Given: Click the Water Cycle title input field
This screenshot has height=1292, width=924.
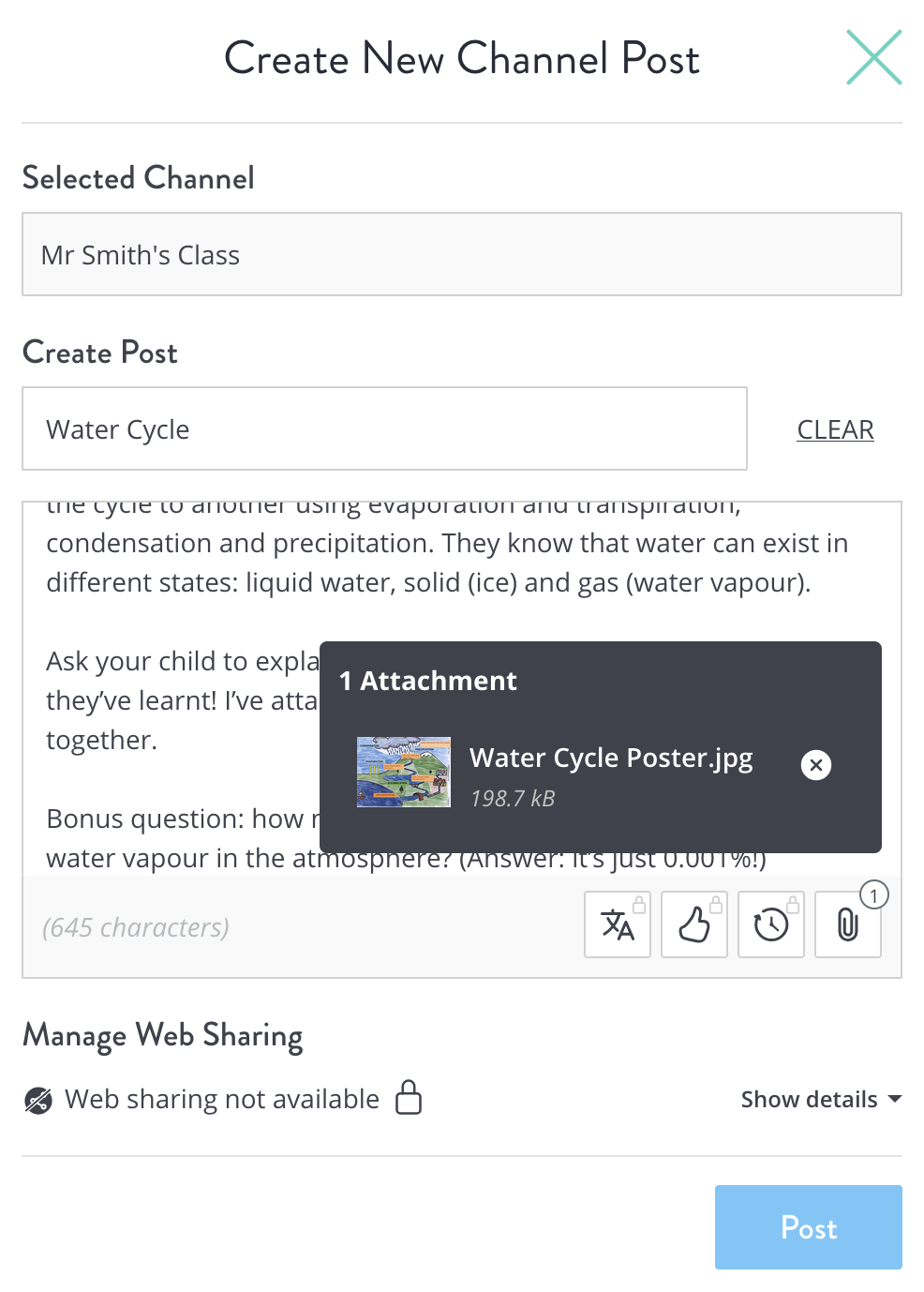Looking at the screenshot, I should click(385, 428).
